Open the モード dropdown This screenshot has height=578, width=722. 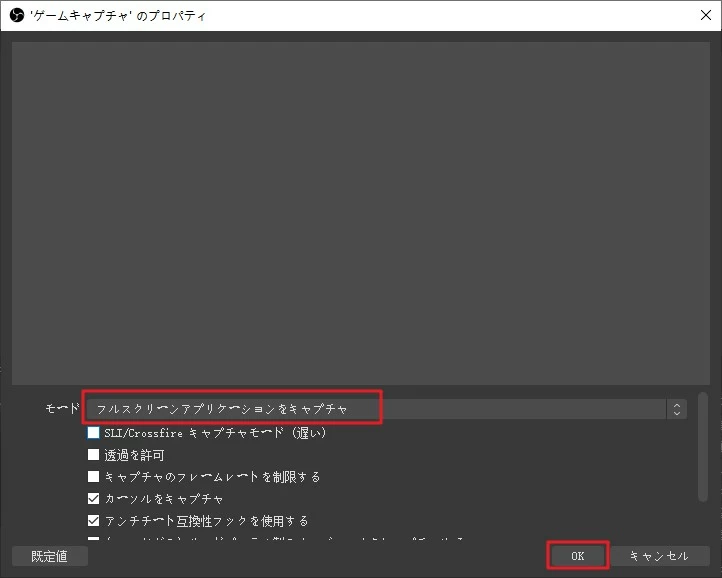386,409
